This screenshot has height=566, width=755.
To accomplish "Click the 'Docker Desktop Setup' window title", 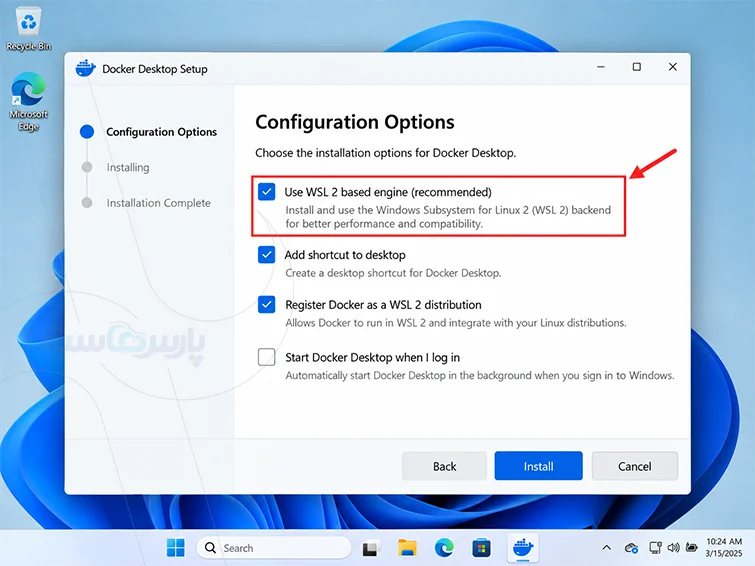I will 155,69.
